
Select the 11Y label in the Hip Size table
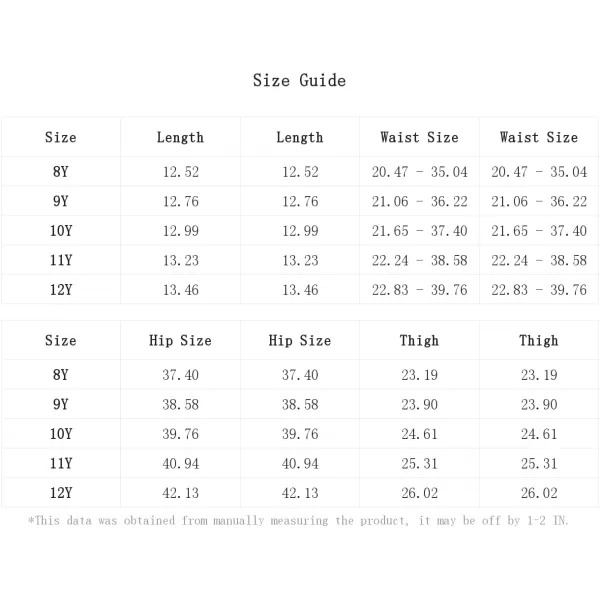(61, 463)
